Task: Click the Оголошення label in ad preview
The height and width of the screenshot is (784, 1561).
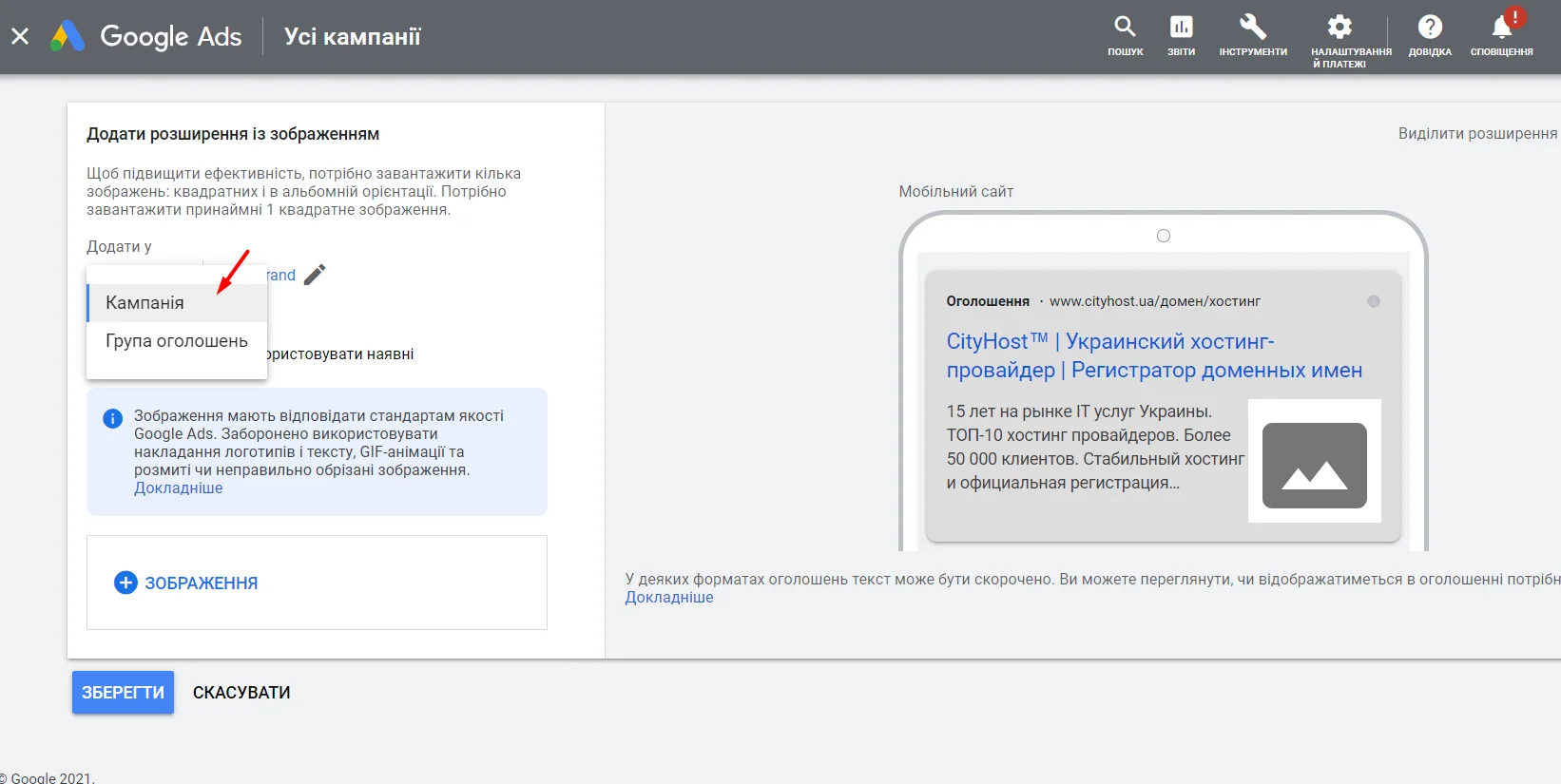Action: click(988, 301)
